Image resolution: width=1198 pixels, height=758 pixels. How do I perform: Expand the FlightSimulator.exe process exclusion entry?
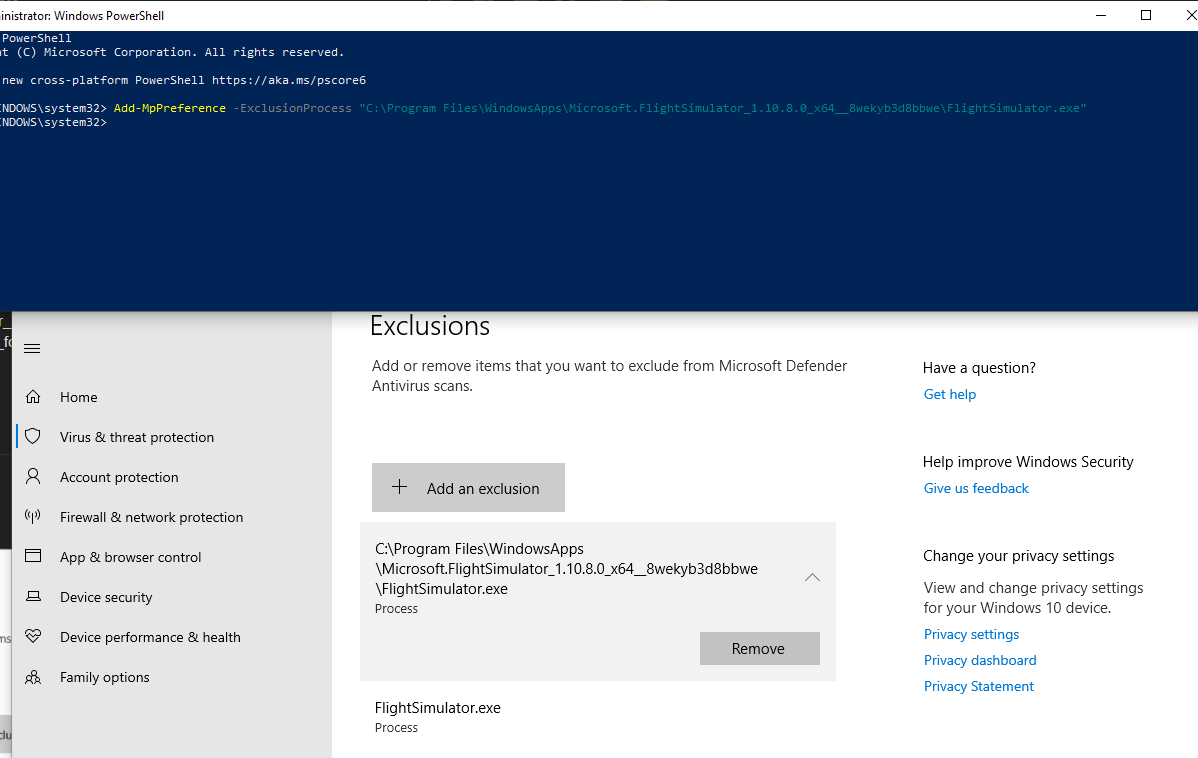click(597, 716)
